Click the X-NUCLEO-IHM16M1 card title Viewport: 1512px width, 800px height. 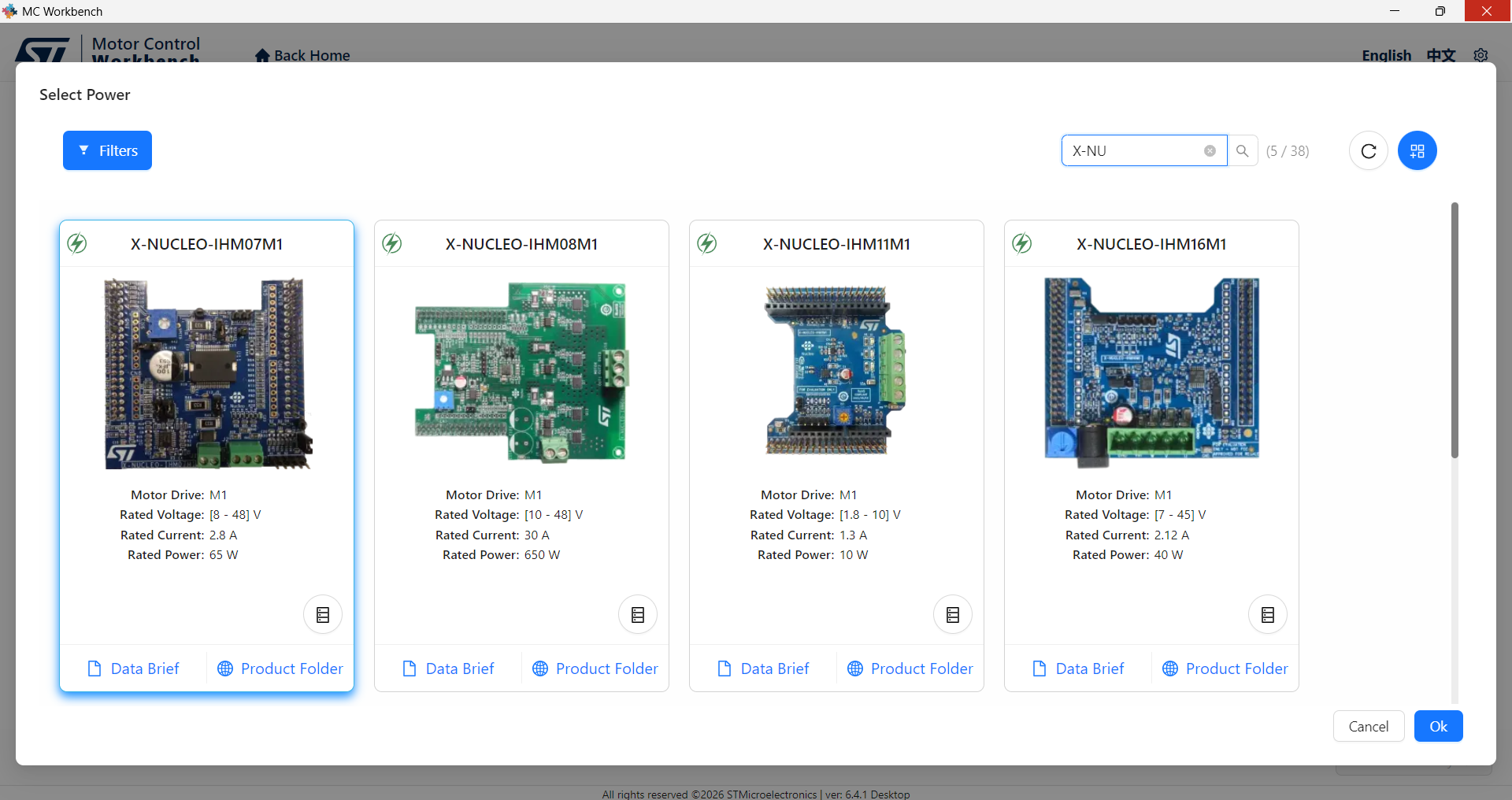(x=1152, y=244)
